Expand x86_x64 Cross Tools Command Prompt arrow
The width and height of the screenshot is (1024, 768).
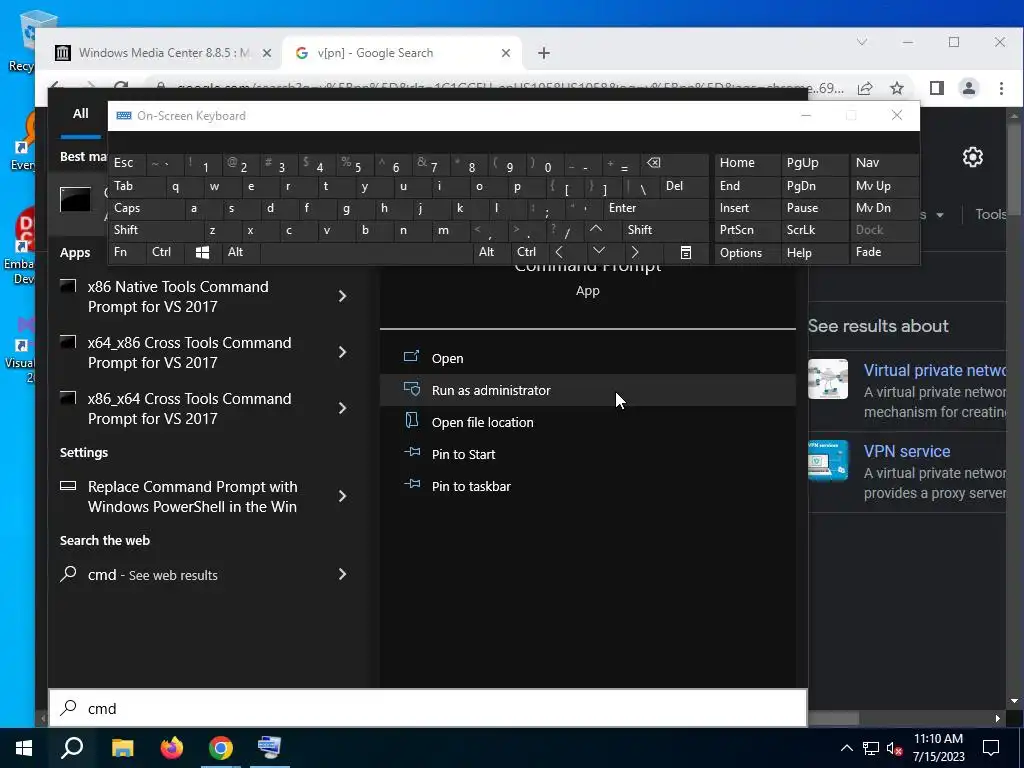pos(342,408)
